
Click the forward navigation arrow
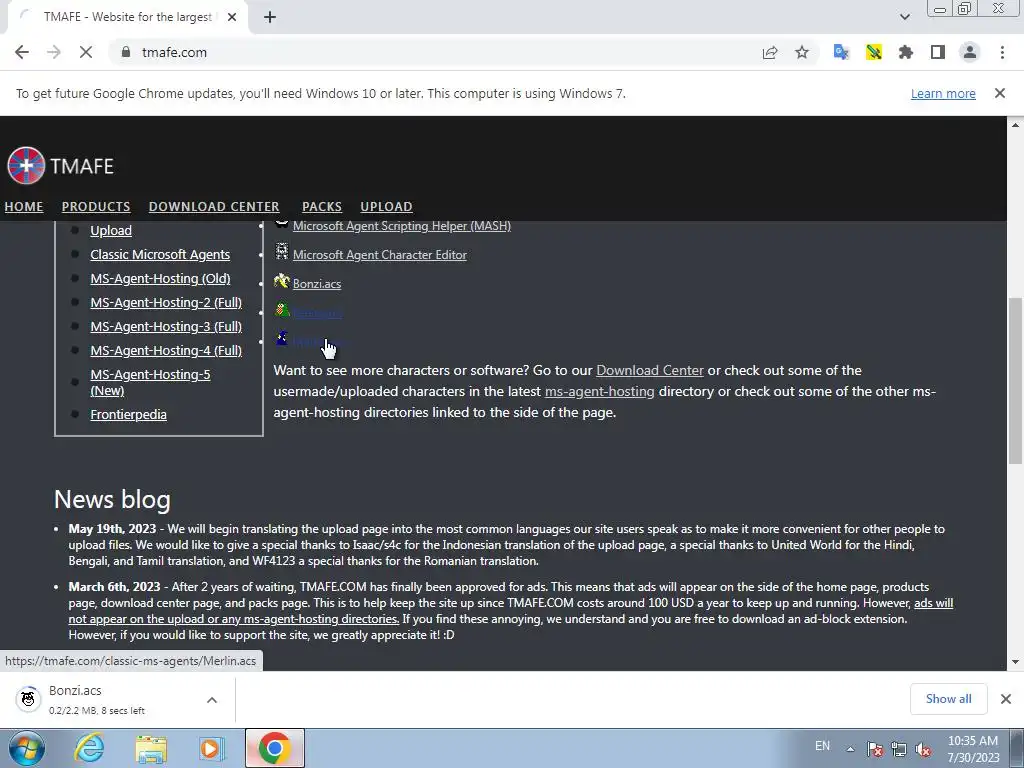click(54, 52)
